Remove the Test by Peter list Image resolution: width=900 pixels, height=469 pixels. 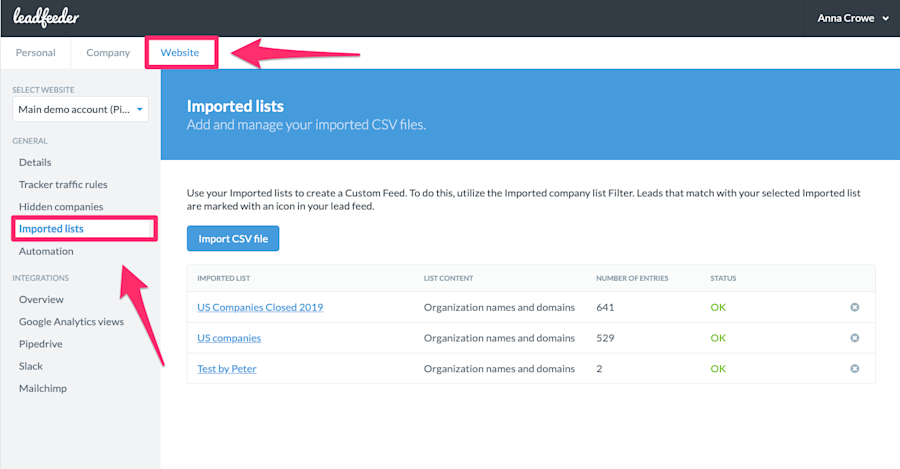855,369
